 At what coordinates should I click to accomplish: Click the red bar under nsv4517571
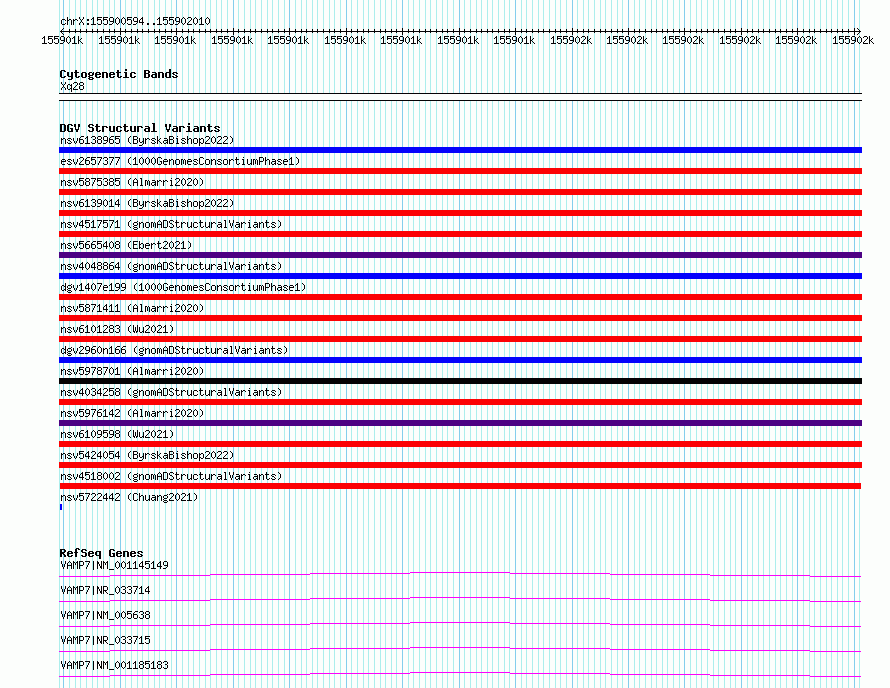tap(460, 234)
